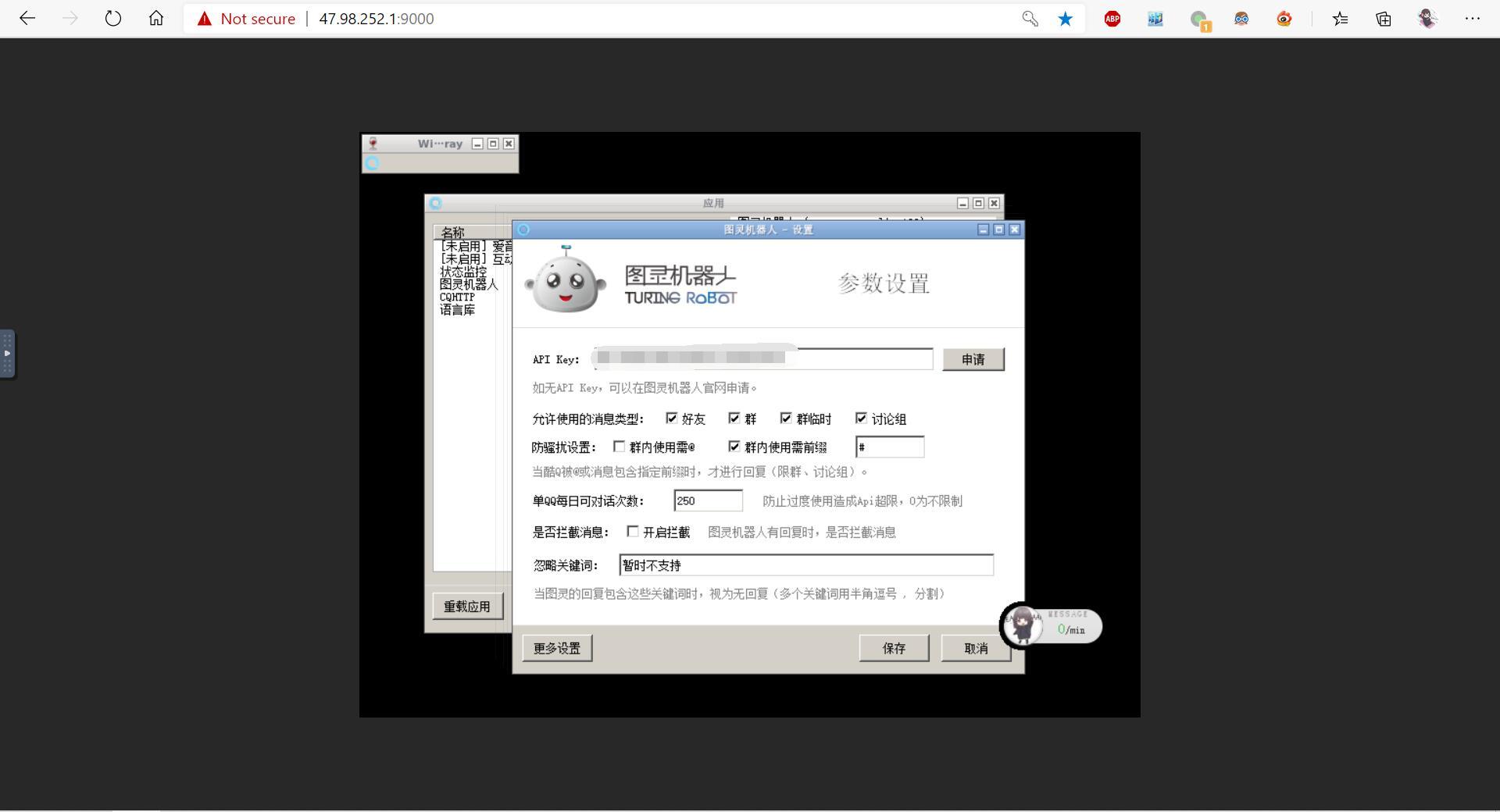Toggle the 群 message type checkbox
Screen dimensions: 1500x812
734,418
